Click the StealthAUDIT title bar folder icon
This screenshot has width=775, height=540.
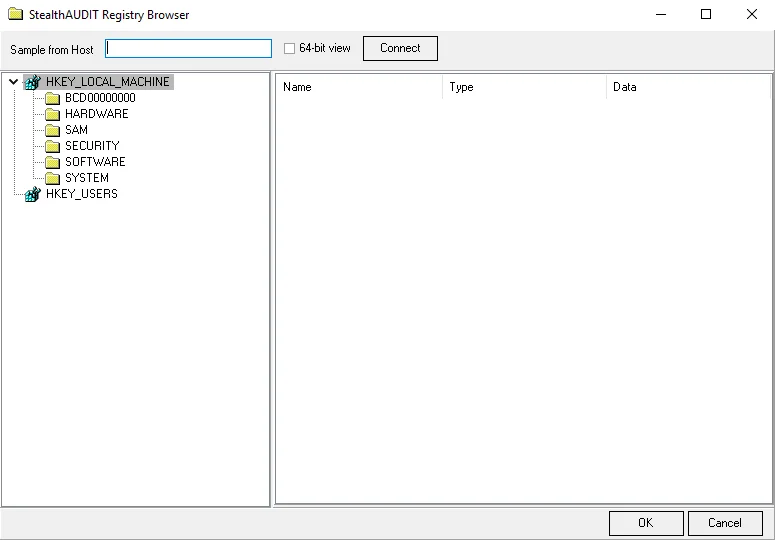pyautogui.click(x=15, y=14)
